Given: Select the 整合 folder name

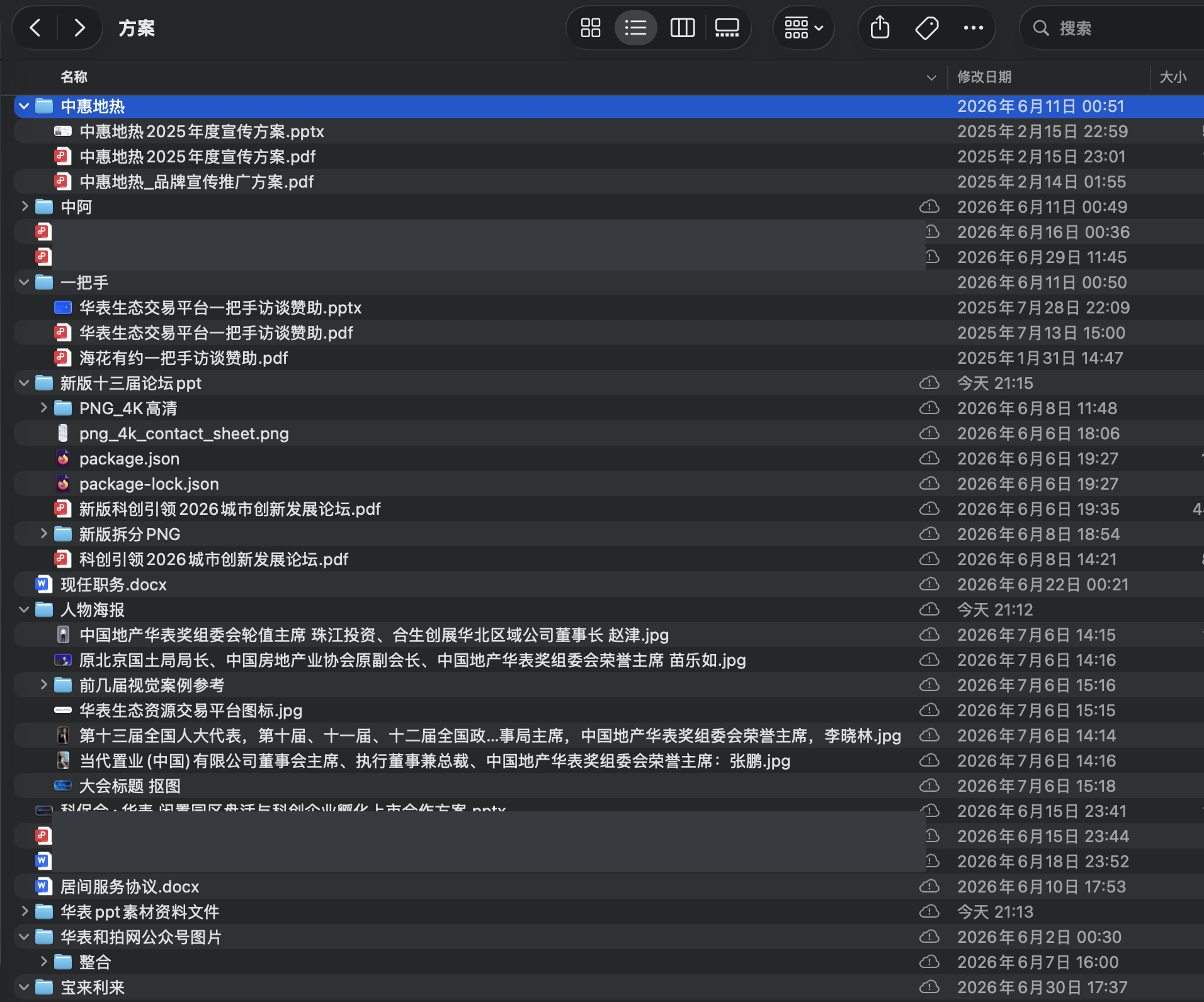Looking at the screenshot, I should (95, 962).
